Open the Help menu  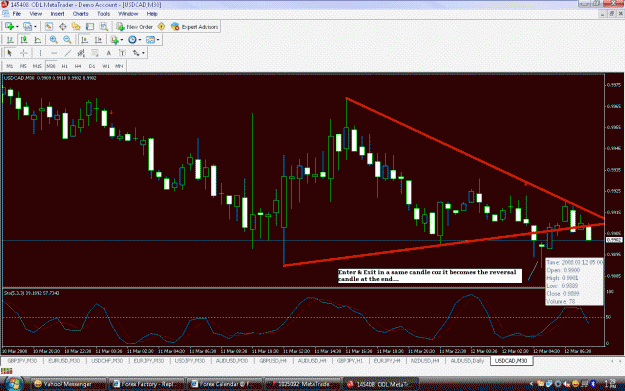152,14
